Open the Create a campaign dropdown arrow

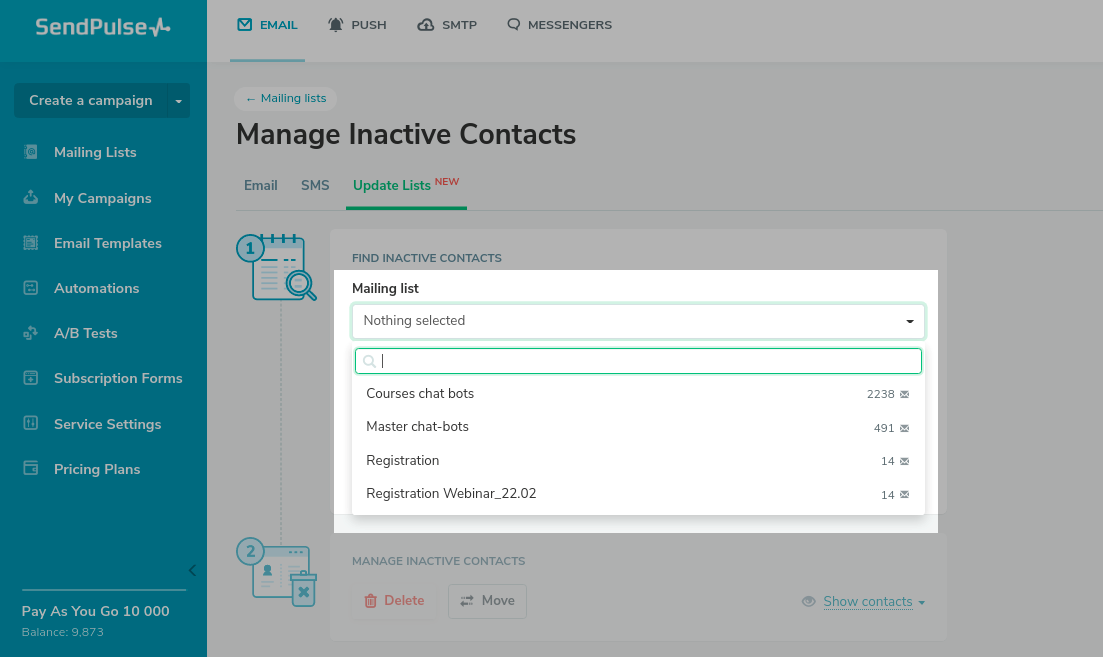(x=178, y=101)
